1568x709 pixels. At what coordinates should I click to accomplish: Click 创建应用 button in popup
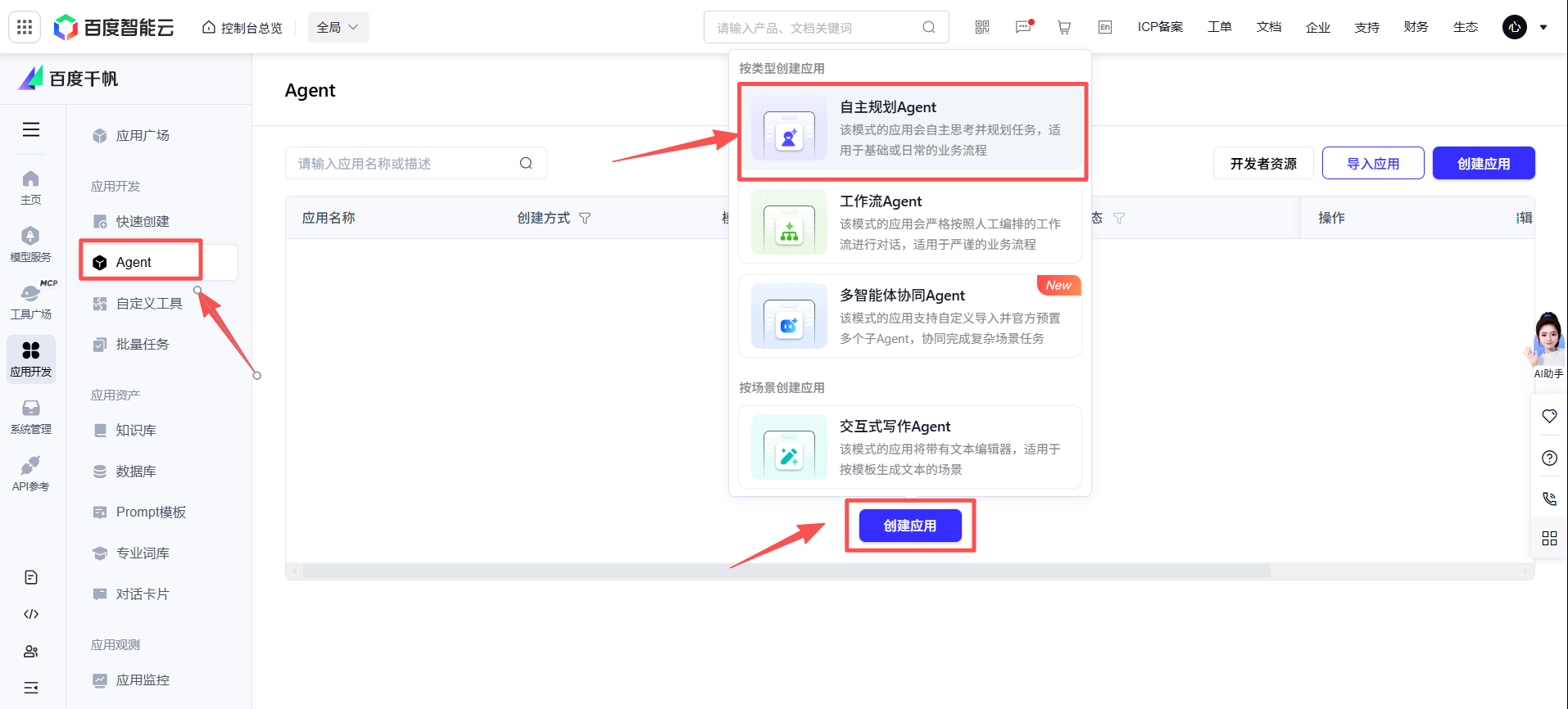coord(910,526)
